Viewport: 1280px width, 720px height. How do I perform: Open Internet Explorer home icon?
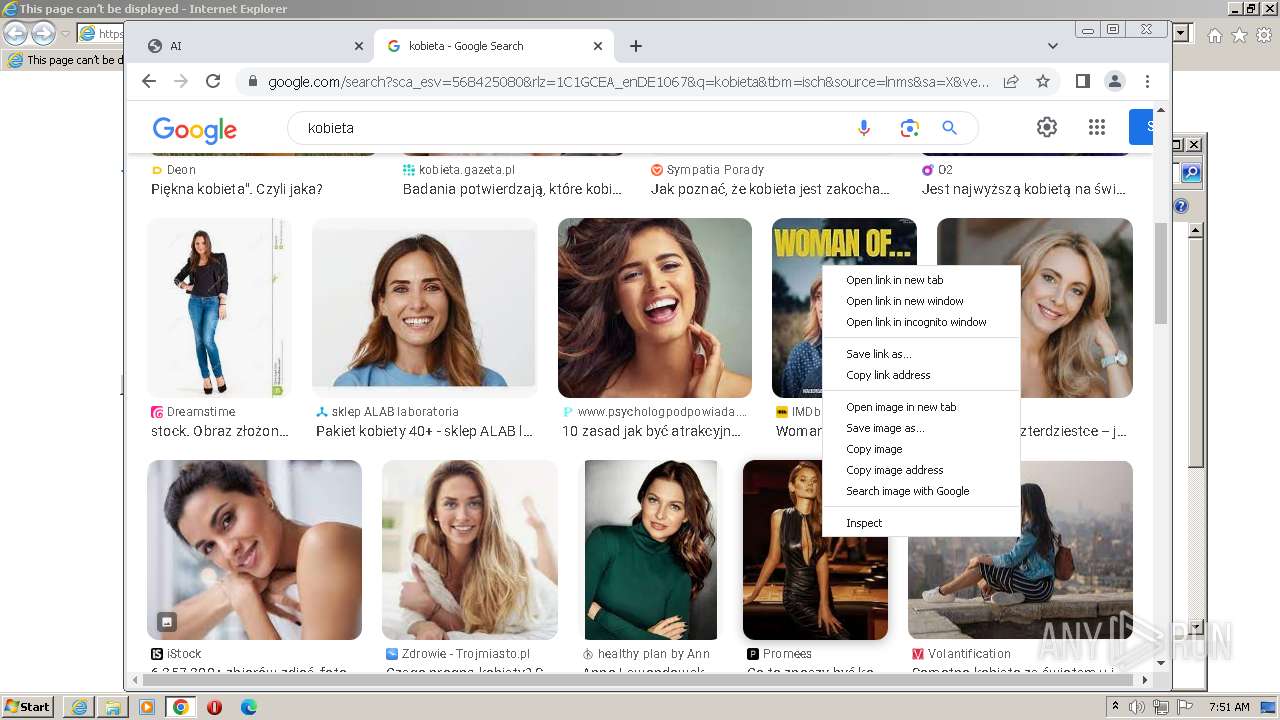click(1214, 35)
